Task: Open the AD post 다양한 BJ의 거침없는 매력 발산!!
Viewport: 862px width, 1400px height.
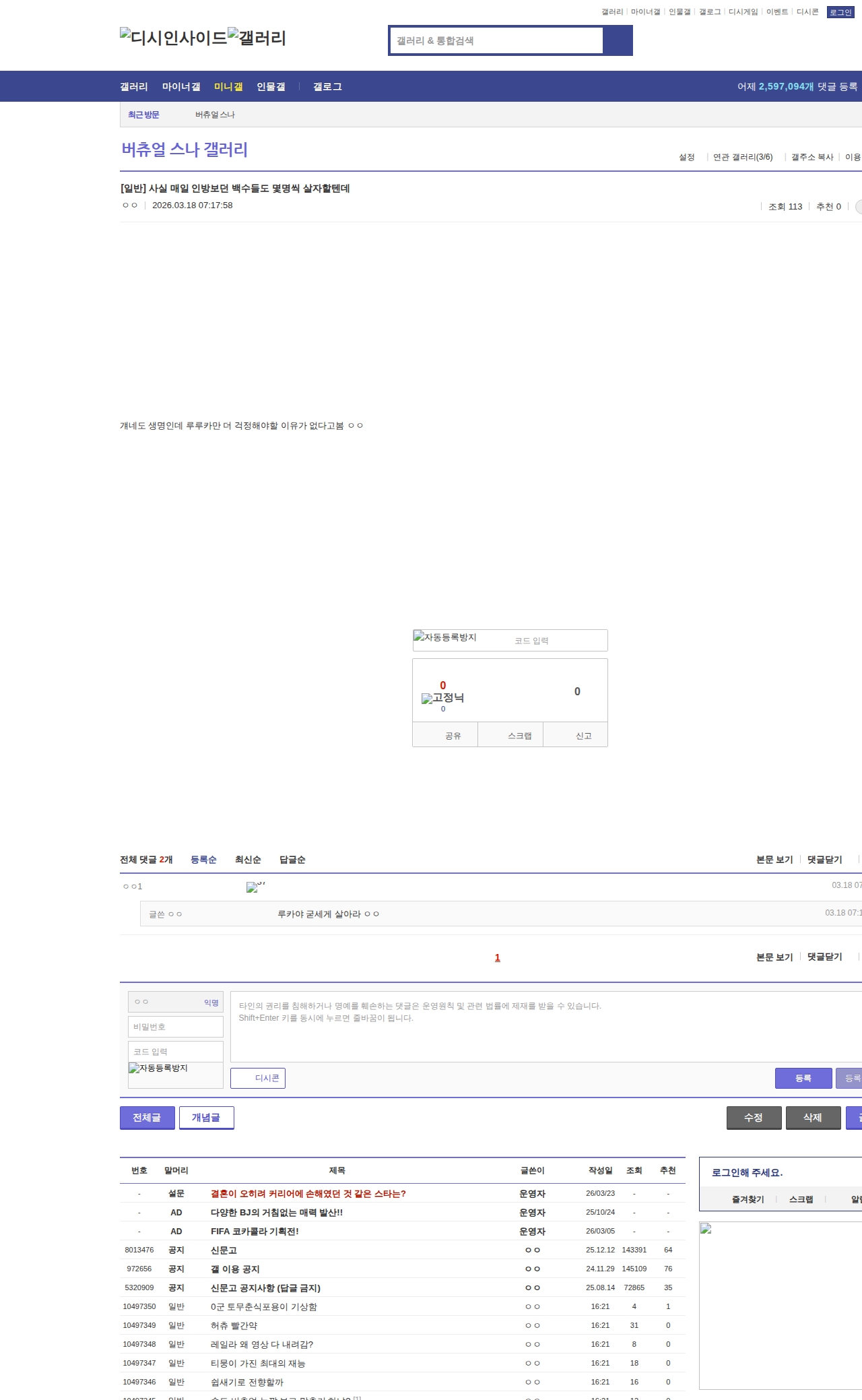Action: pyautogui.click(x=277, y=1212)
